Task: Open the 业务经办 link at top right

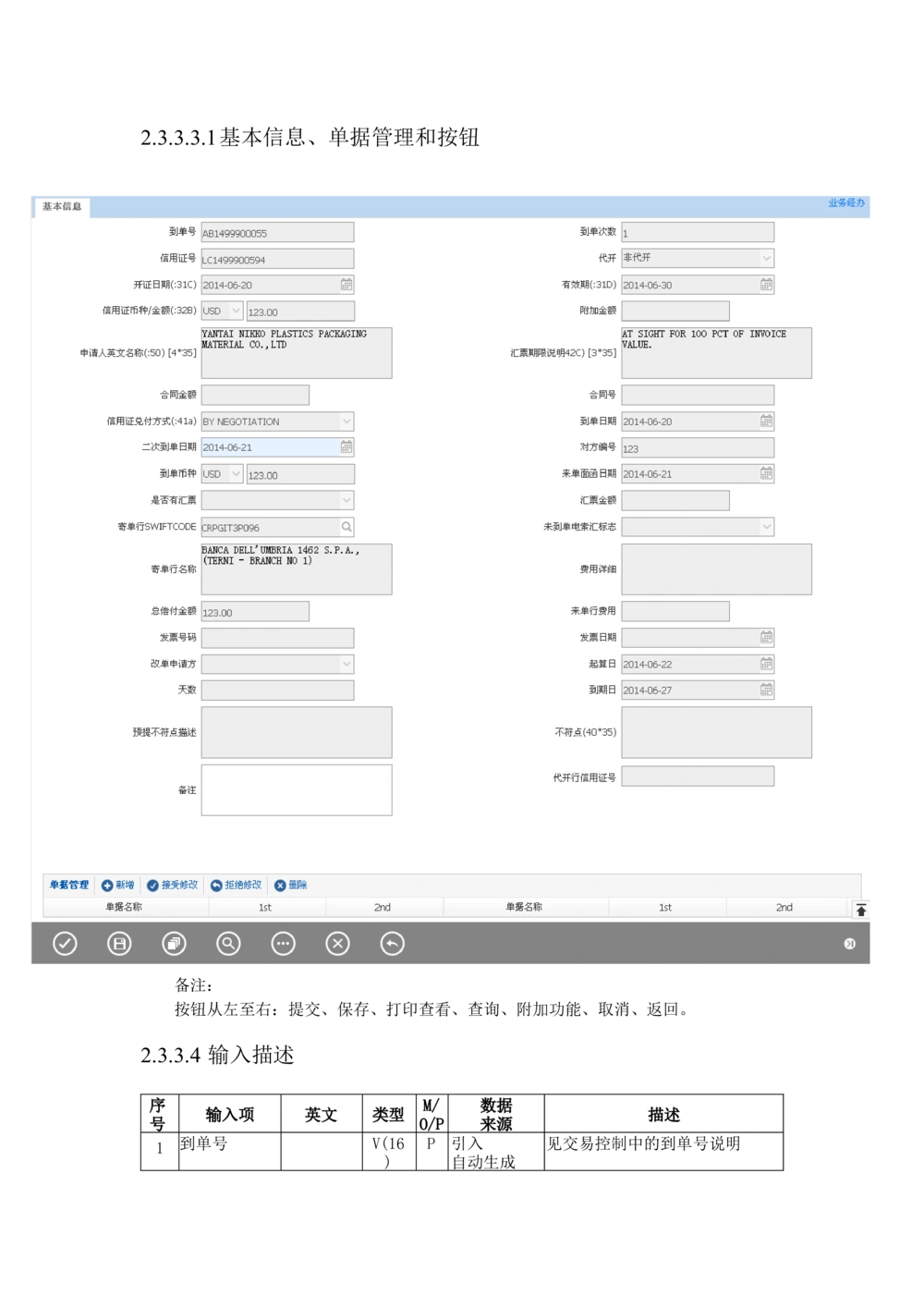Action: click(845, 204)
